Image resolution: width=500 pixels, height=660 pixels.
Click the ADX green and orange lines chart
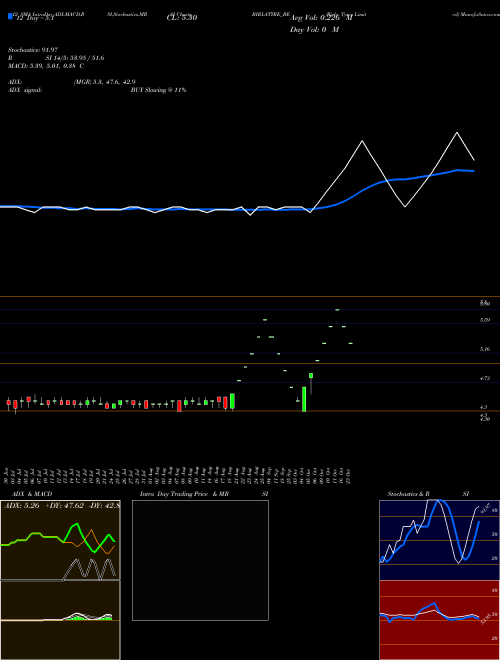[x=60, y=540]
